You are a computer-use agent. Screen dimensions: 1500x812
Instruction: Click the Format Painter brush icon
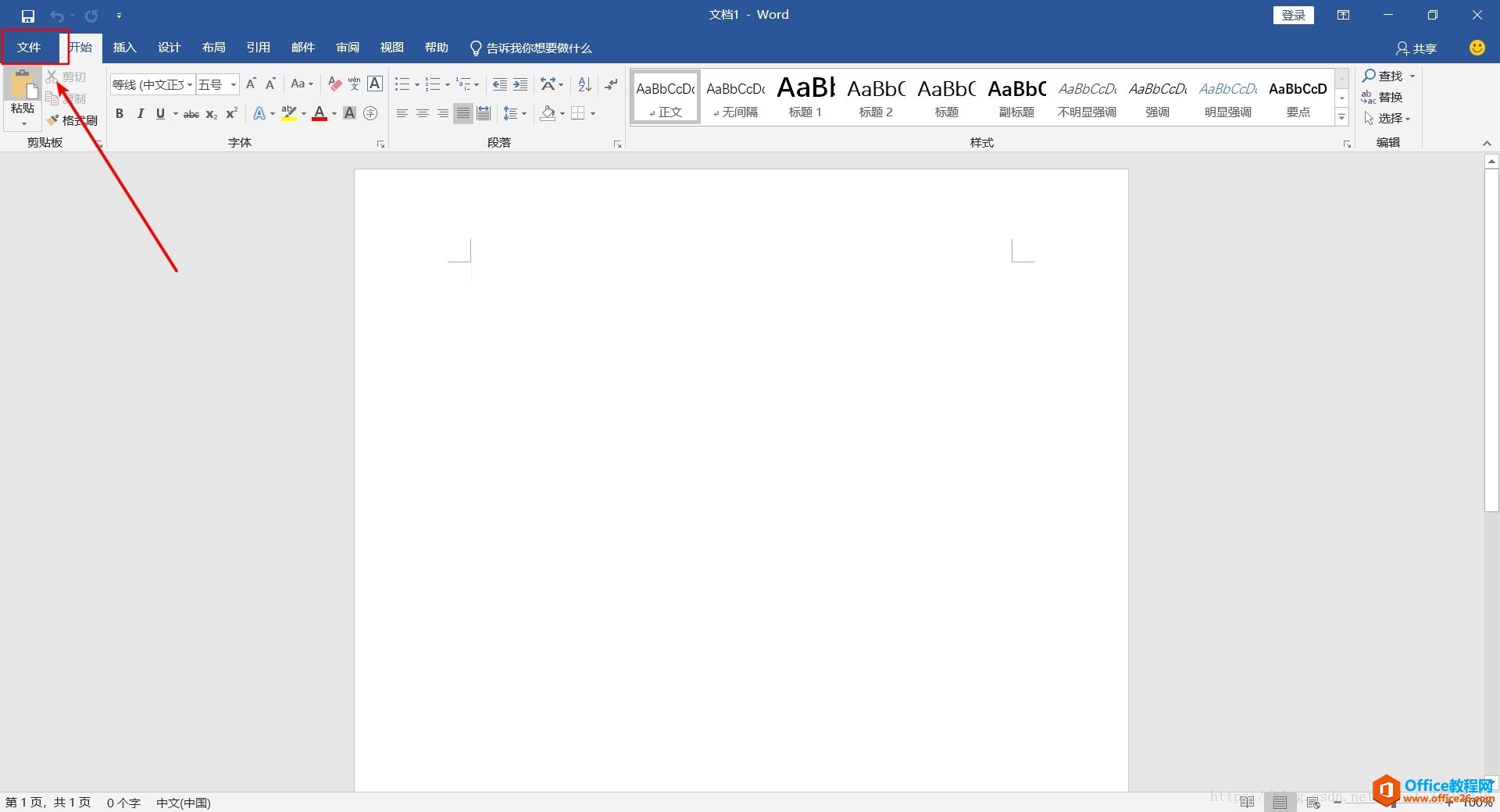tap(53, 120)
